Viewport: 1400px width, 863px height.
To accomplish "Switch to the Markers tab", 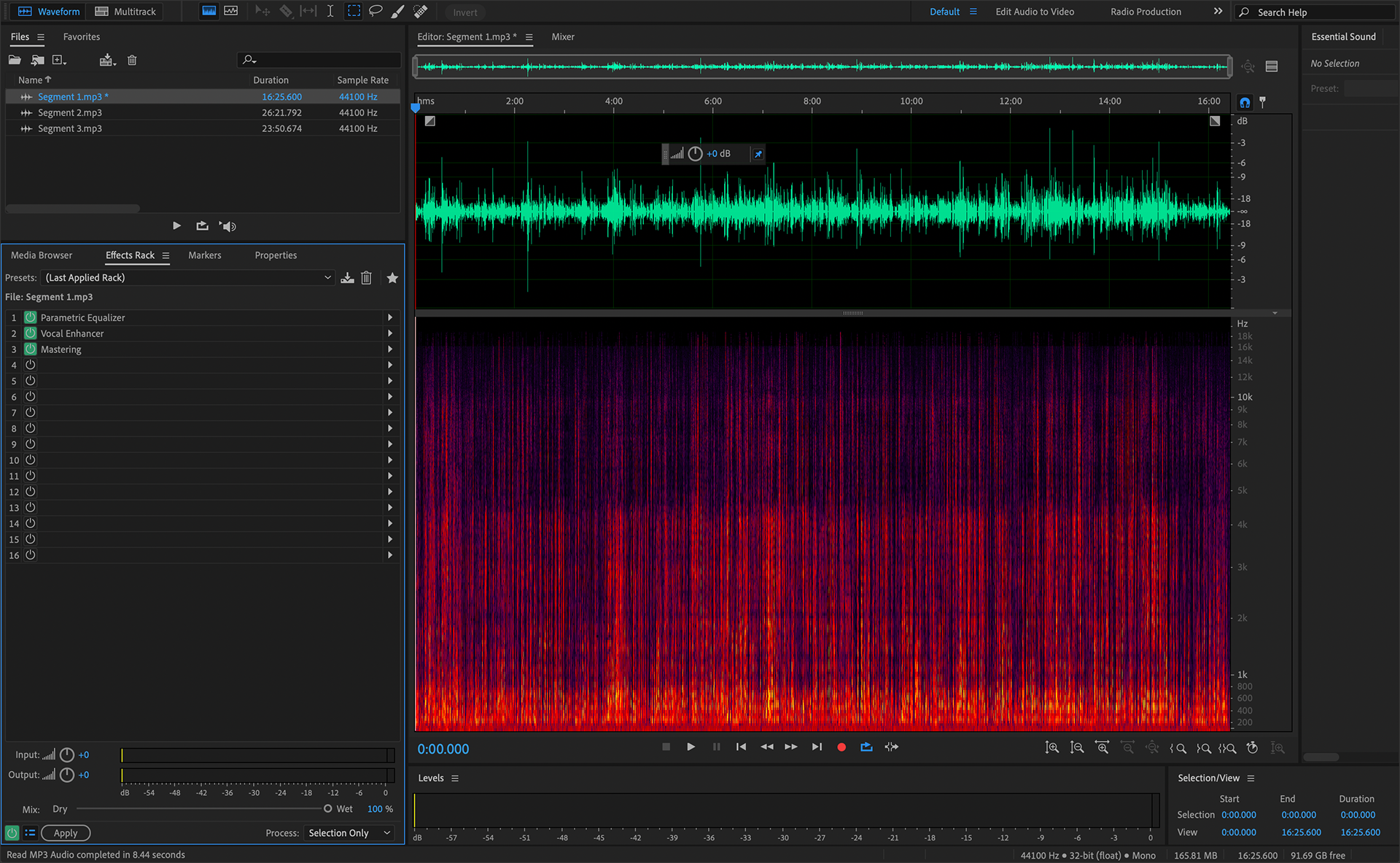I will coord(204,255).
